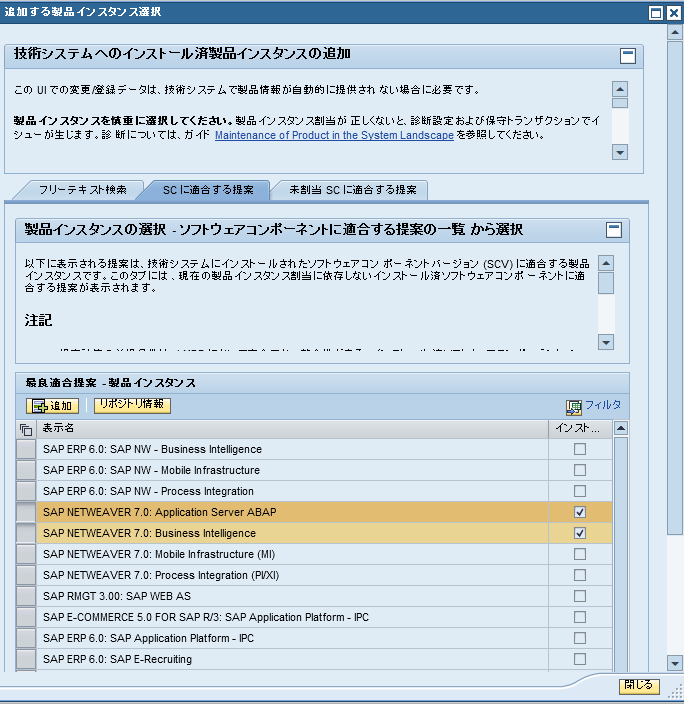Screen dimensions: 684x704
Task: Click scroll thumb in 製品インスタンスの選択 description
Action: [x=606, y=283]
